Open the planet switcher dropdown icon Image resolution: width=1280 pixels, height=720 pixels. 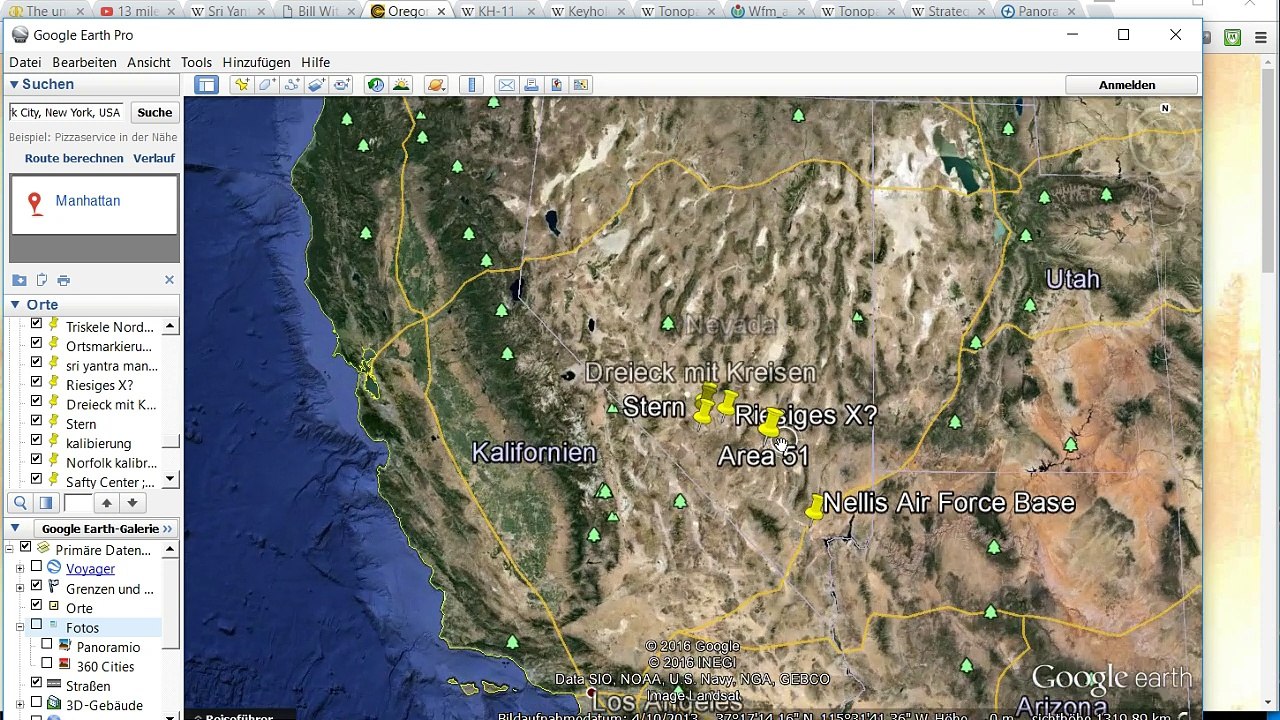(x=436, y=85)
